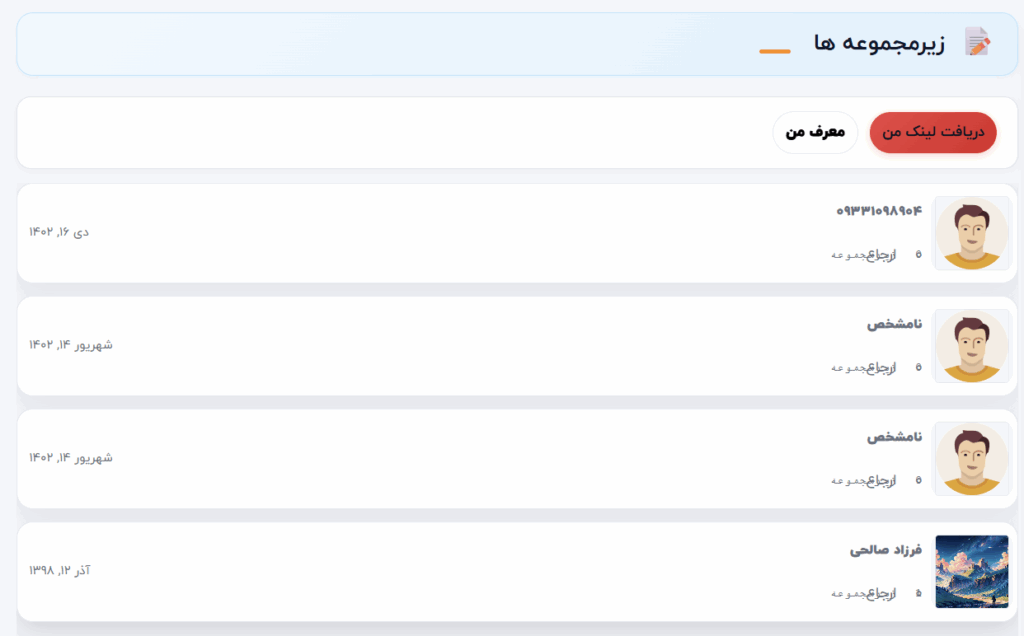Click the date آذر ۱۲, ۱۳۹۸
Viewport: 1024px width, 636px height.
coord(60,570)
